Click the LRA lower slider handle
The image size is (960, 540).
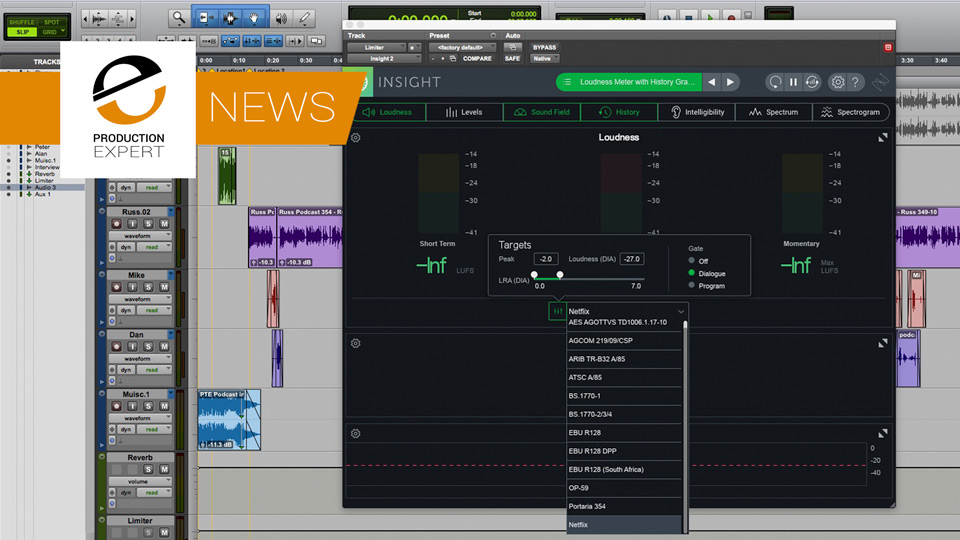[x=534, y=275]
